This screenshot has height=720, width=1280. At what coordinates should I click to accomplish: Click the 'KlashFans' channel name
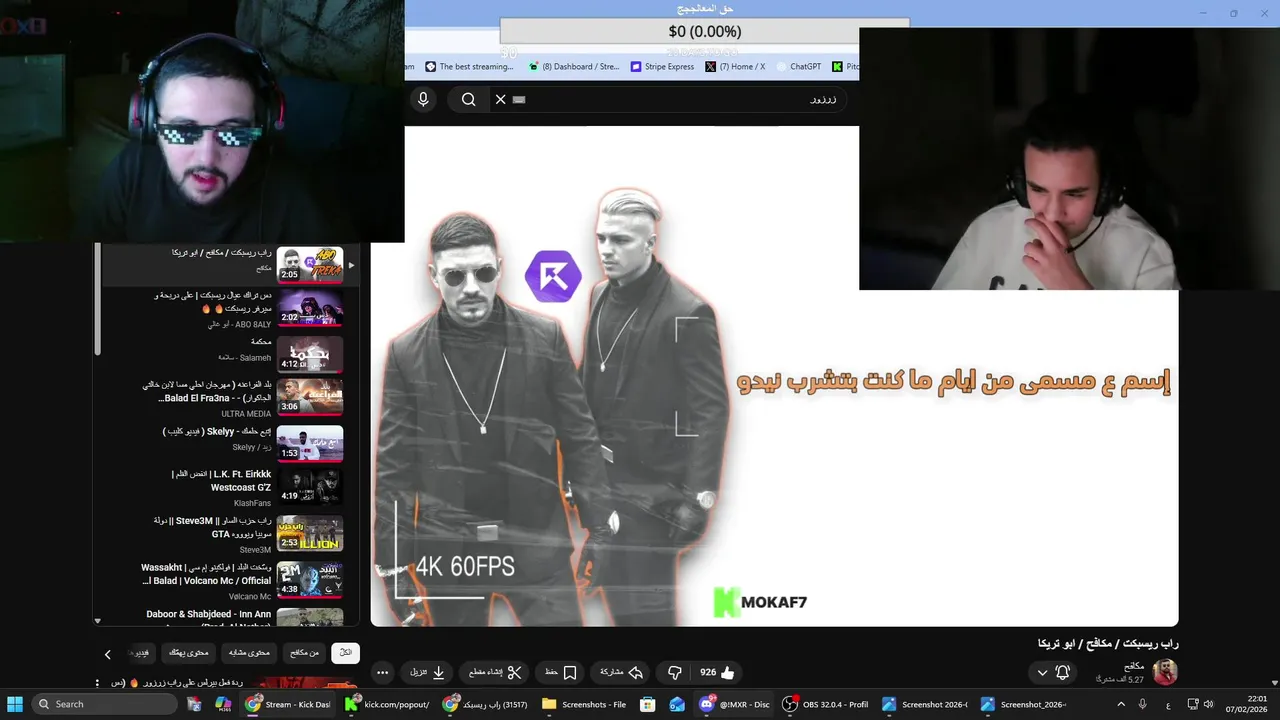252,504
